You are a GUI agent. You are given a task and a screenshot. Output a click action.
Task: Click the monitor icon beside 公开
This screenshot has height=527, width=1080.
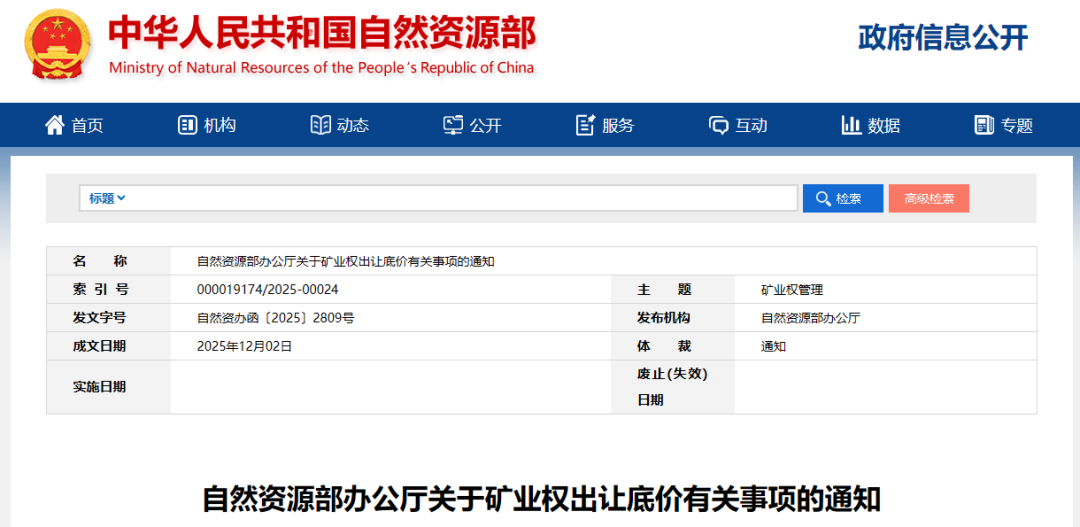(x=453, y=125)
